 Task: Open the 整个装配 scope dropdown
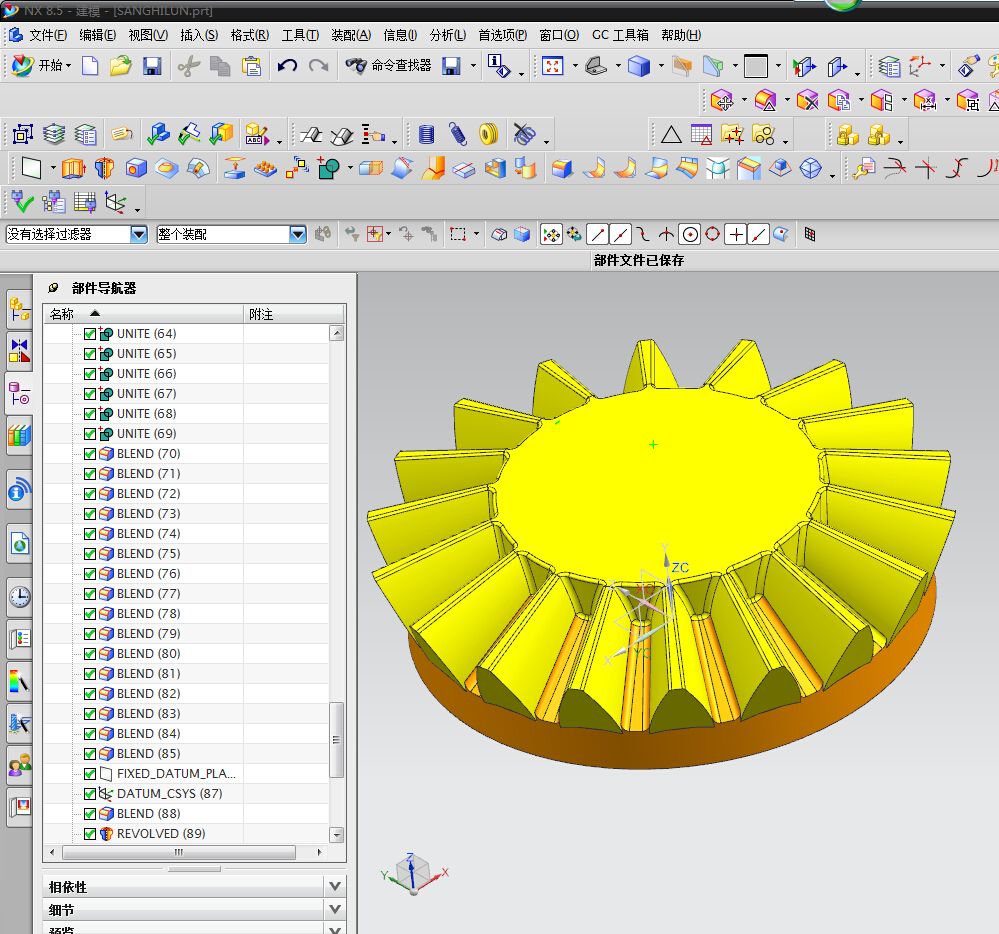tap(298, 234)
